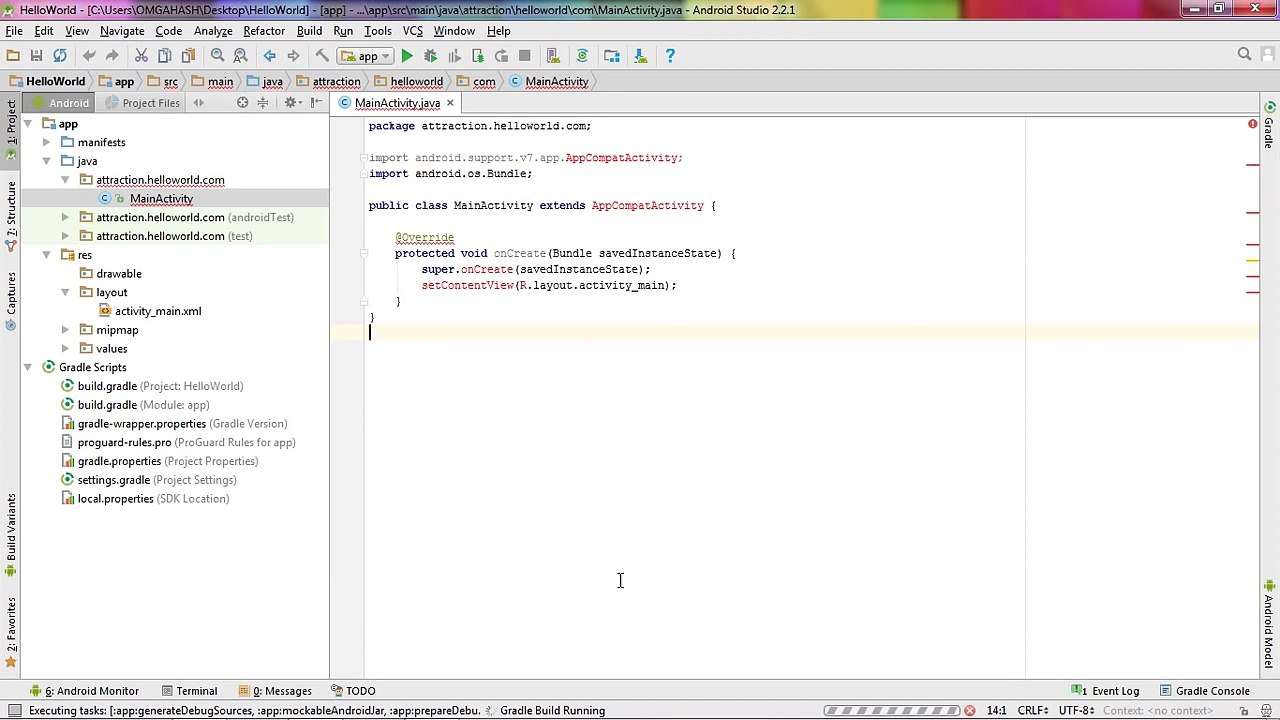Click the Collapse All icon in Project panel
Image resolution: width=1280 pixels, height=720 pixels.
(263, 103)
